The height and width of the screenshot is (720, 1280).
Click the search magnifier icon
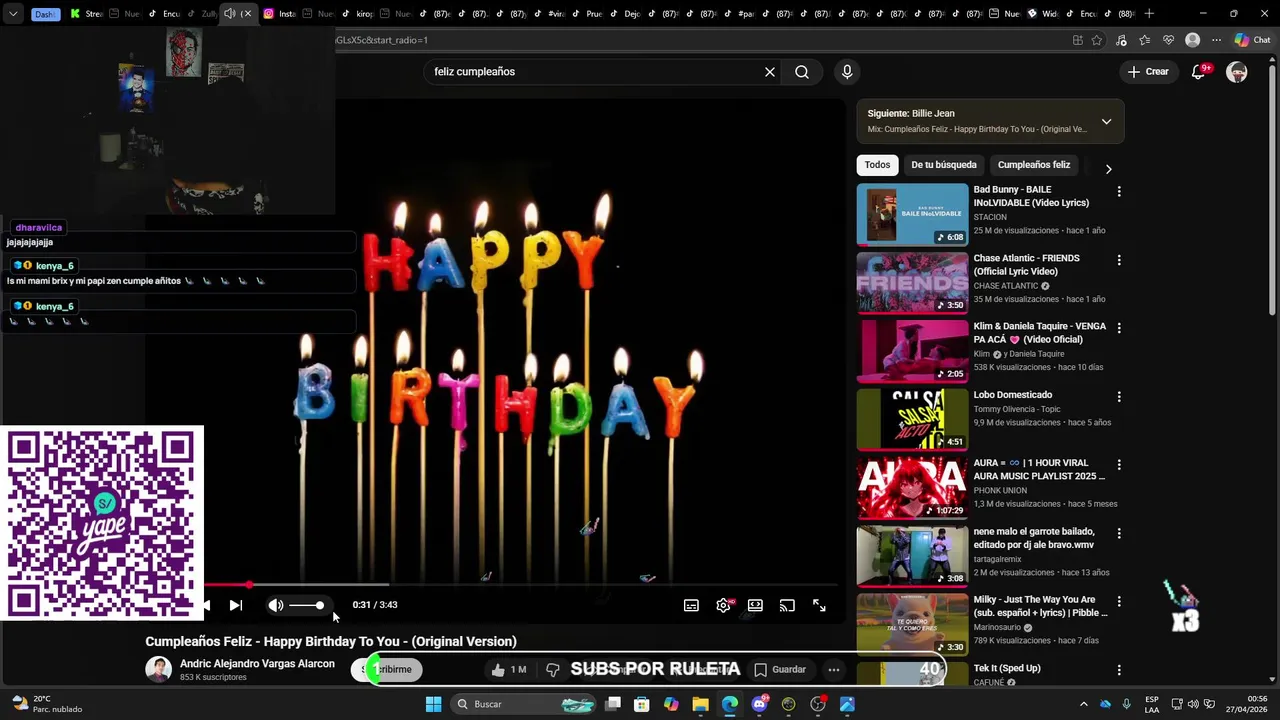point(802,72)
